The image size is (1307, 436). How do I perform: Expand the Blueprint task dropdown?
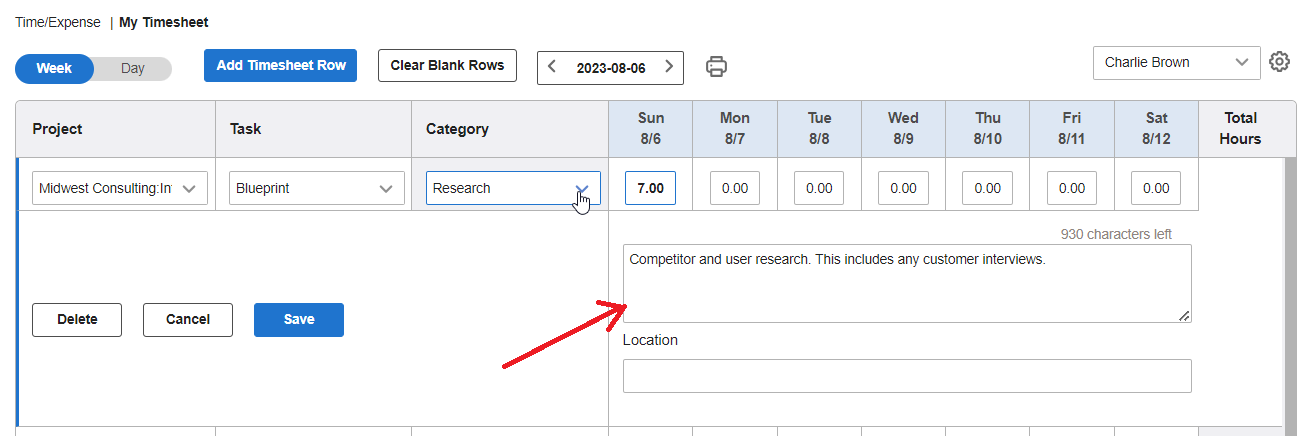click(x=317, y=188)
